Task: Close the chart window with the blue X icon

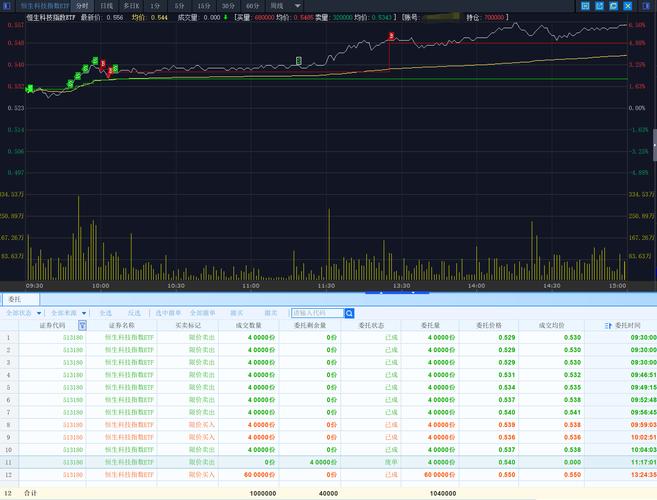Action: [628, 6]
